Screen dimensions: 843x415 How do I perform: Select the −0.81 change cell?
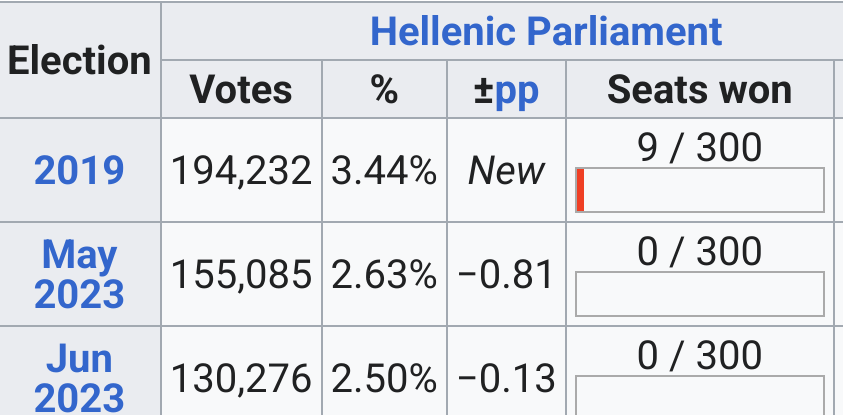506,274
